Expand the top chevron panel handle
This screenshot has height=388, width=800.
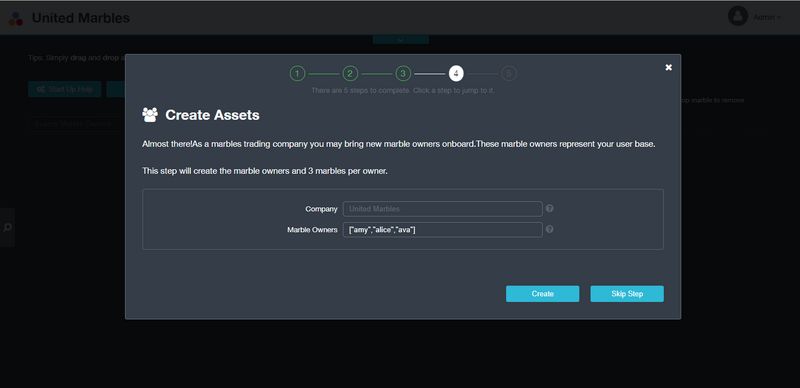click(401, 39)
